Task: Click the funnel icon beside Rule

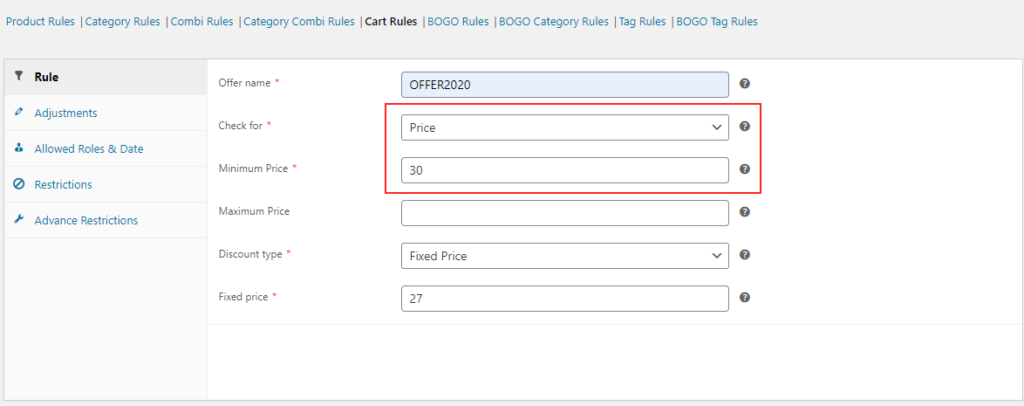Action: (x=19, y=76)
